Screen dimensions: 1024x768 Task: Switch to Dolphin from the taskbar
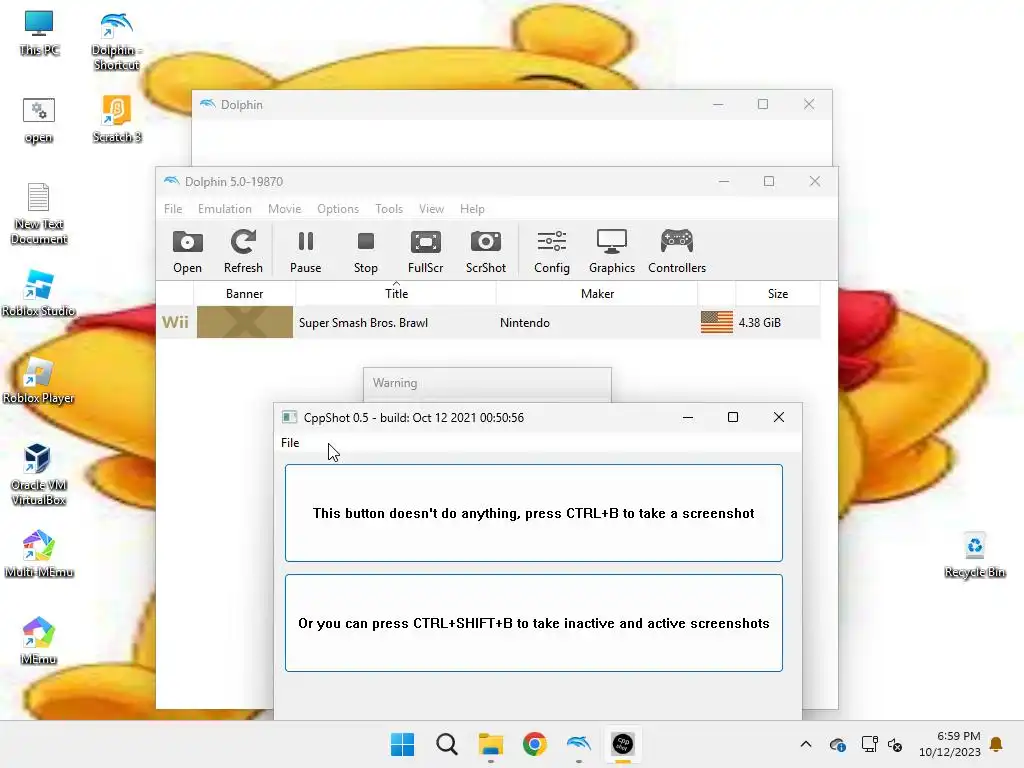[579, 744]
